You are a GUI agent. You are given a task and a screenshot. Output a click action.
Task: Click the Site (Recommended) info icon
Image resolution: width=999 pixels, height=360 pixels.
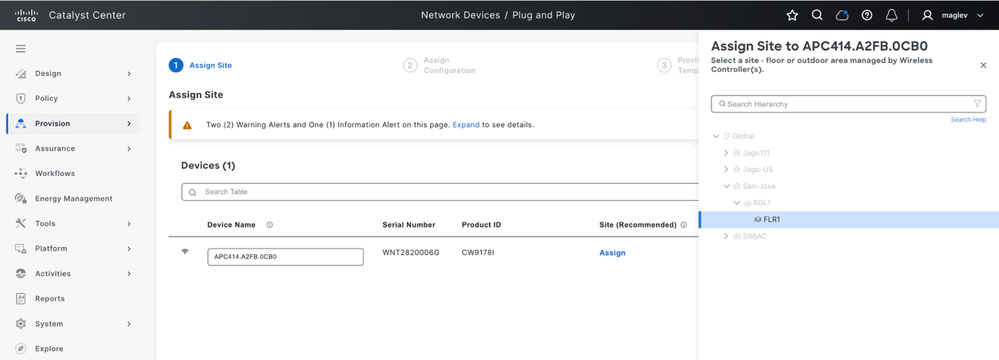(x=684, y=225)
